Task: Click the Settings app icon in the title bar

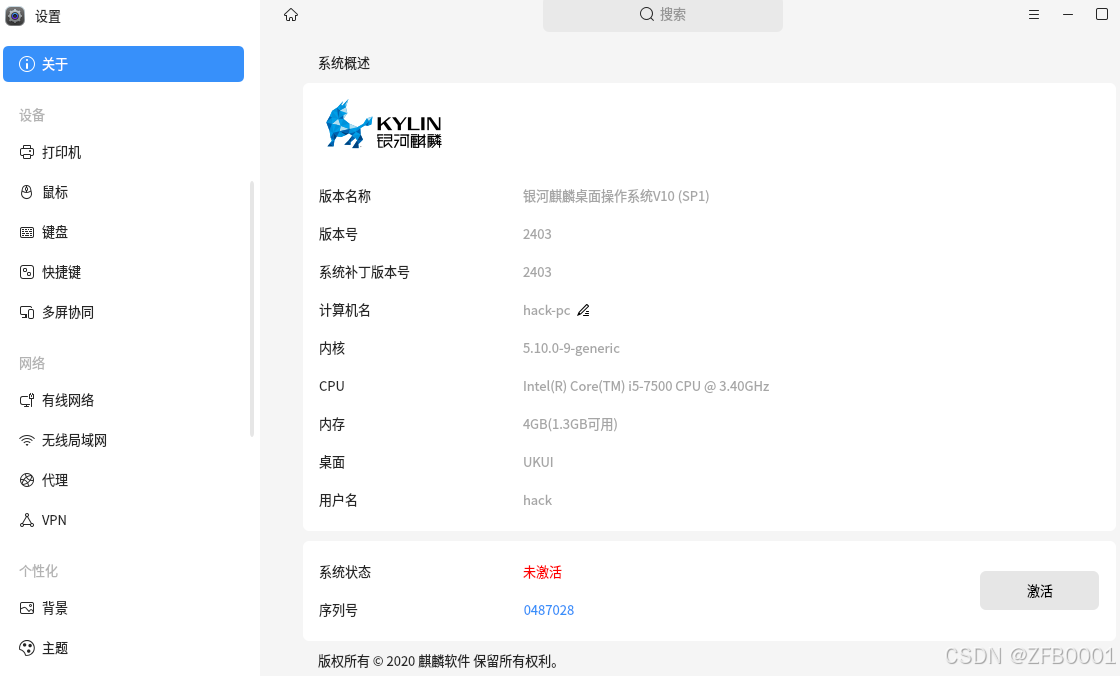Action: click(x=15, y=16)
